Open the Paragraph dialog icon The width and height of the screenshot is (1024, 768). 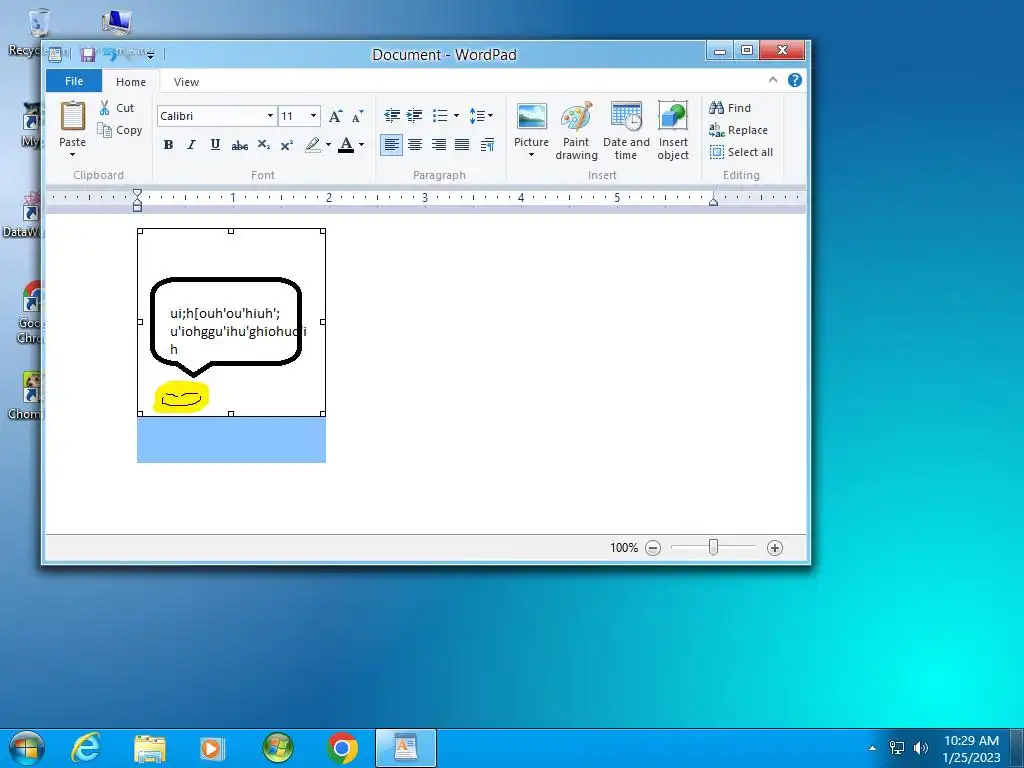pyautogui.click(x=487, y=145)
